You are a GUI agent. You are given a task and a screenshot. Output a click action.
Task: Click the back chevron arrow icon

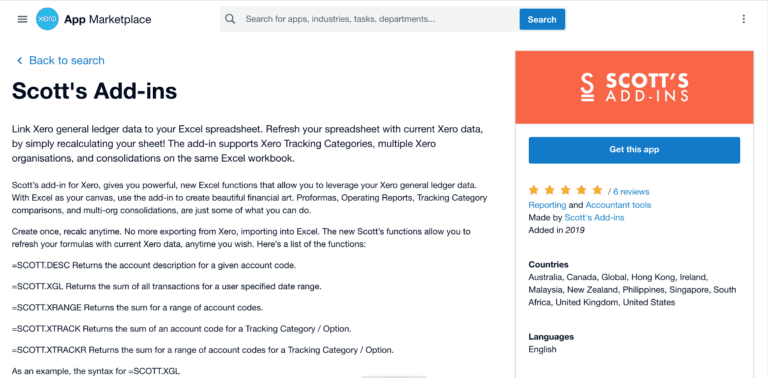coord(20,61)
